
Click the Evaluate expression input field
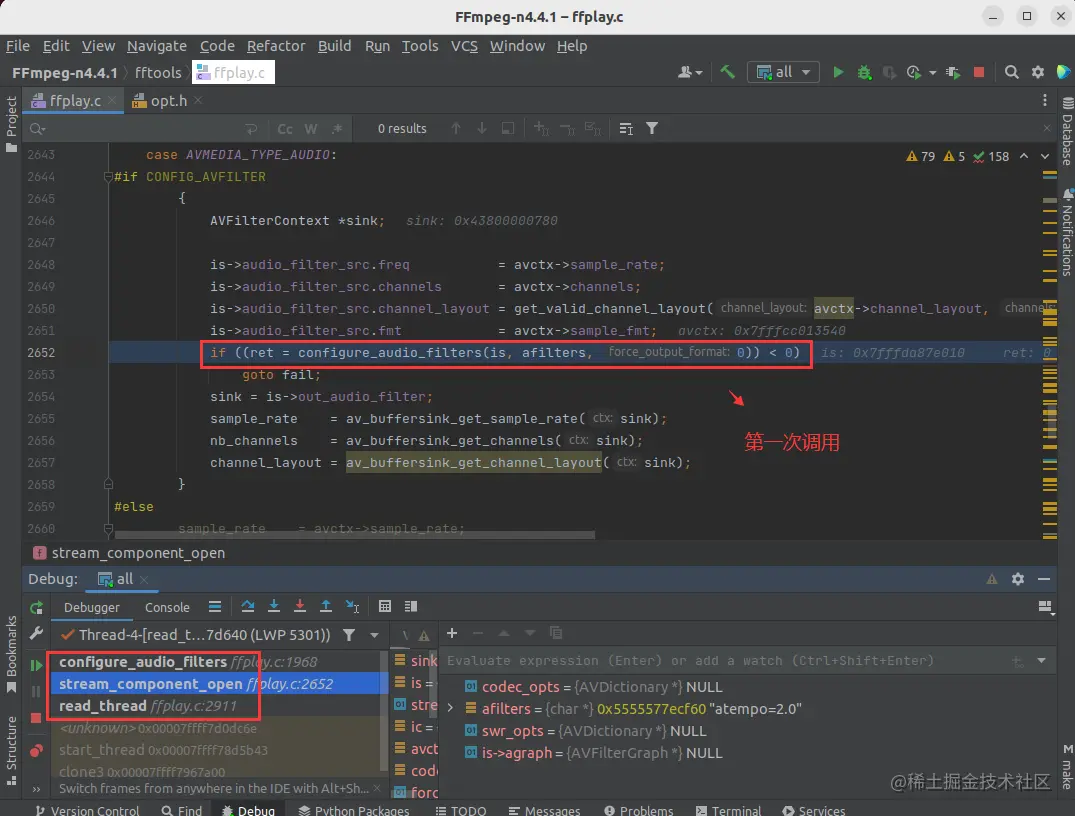[727, 660]
